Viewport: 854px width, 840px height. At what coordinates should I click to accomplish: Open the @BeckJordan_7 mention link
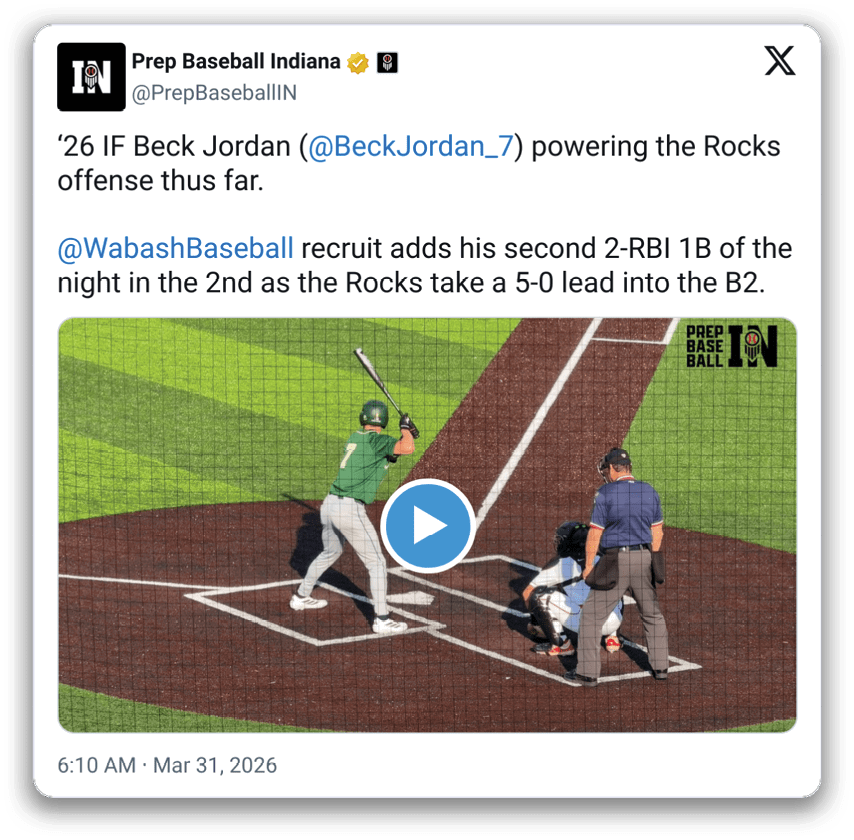(411, 147)
